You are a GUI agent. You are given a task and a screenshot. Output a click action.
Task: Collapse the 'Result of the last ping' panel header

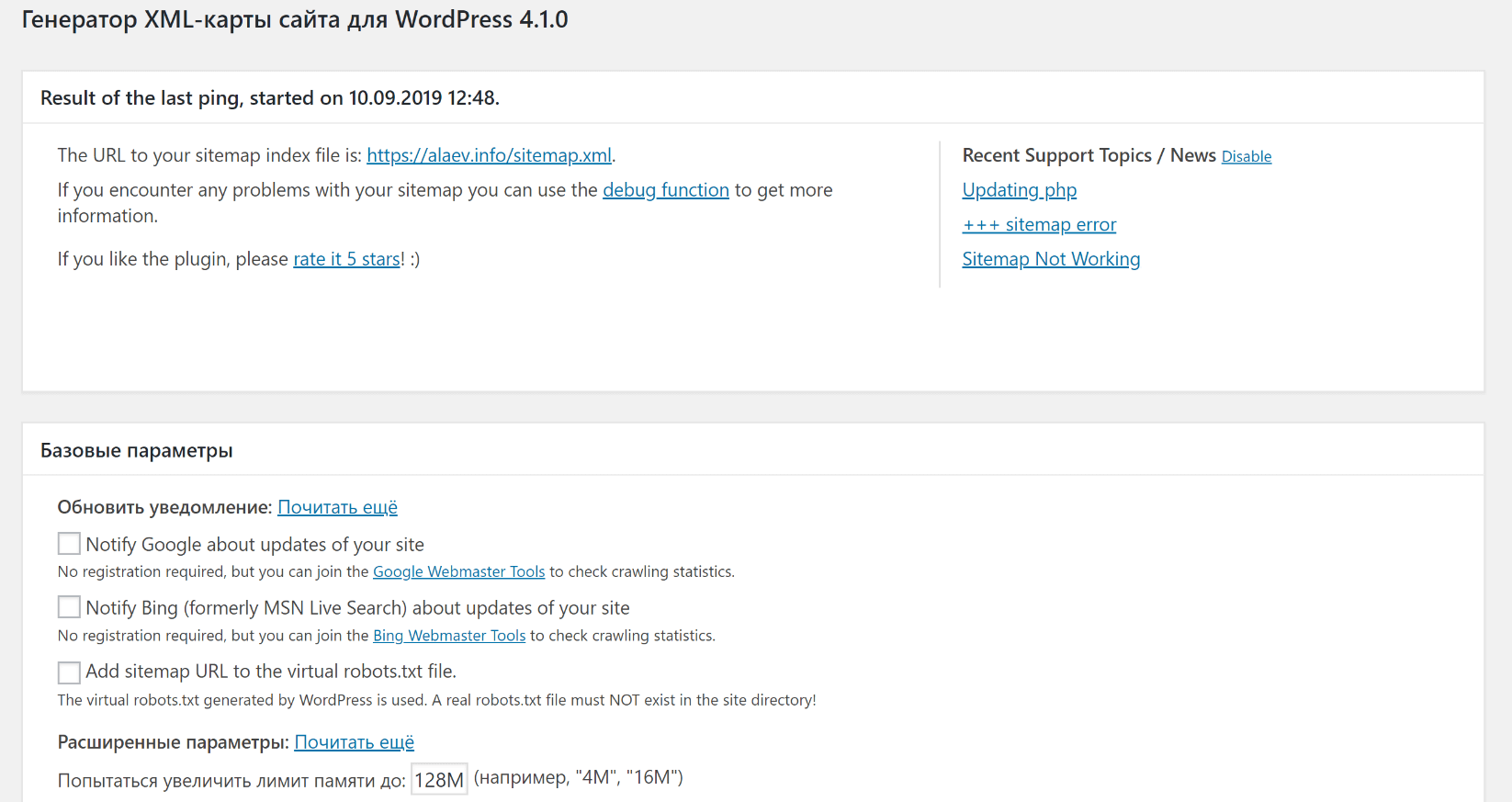pos(269,98)
